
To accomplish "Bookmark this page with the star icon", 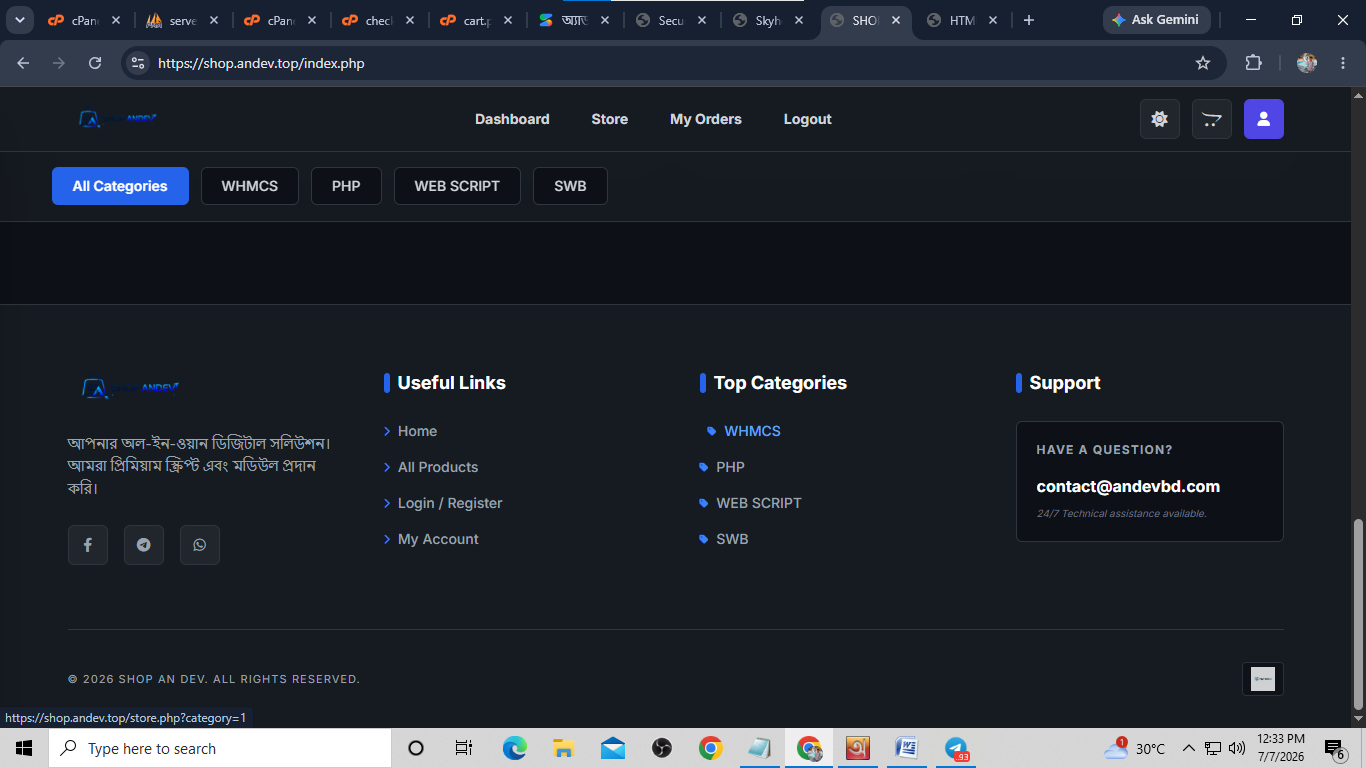I will pos(1203,63).
